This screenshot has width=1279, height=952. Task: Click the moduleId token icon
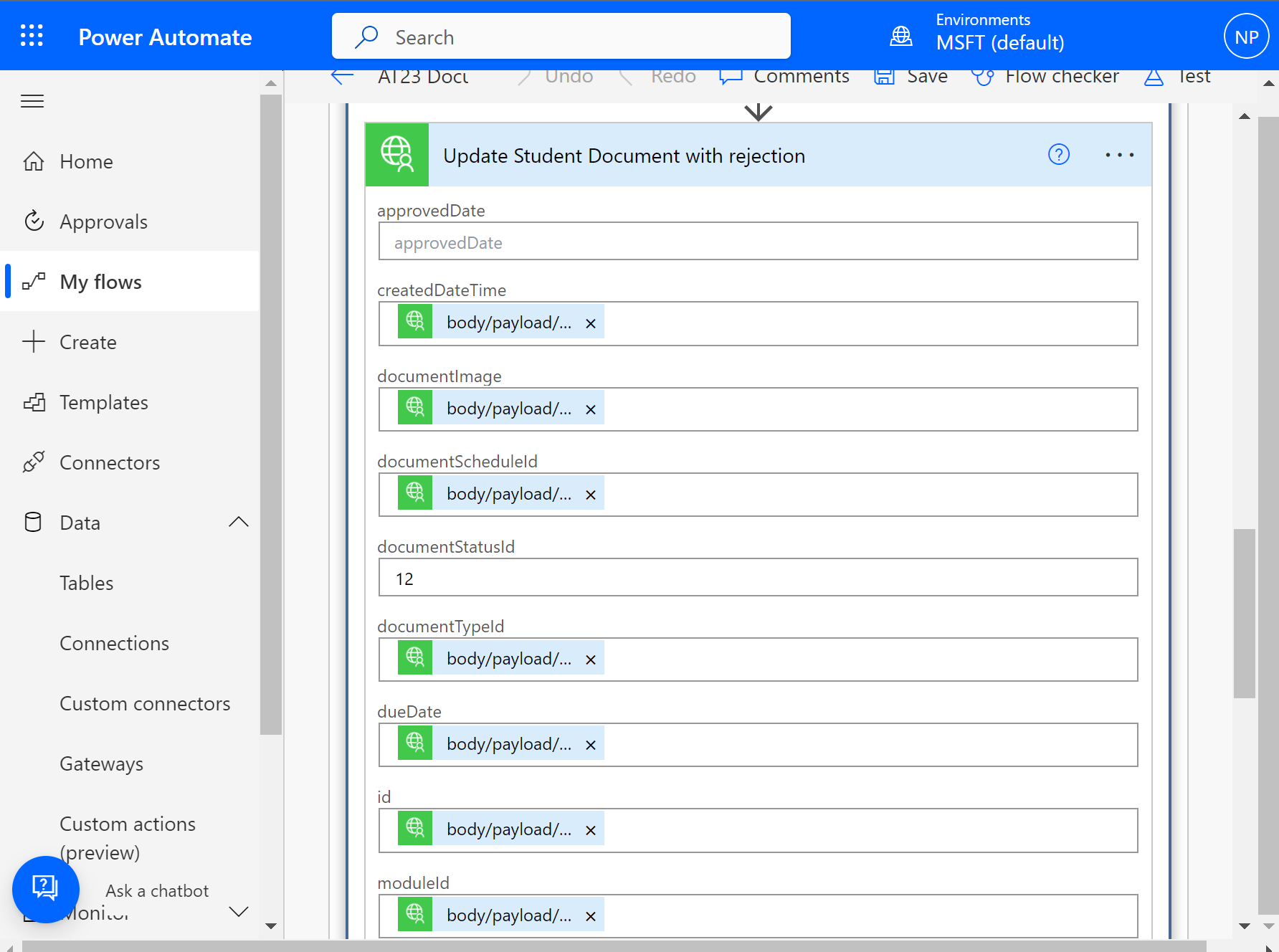(415, 914)
